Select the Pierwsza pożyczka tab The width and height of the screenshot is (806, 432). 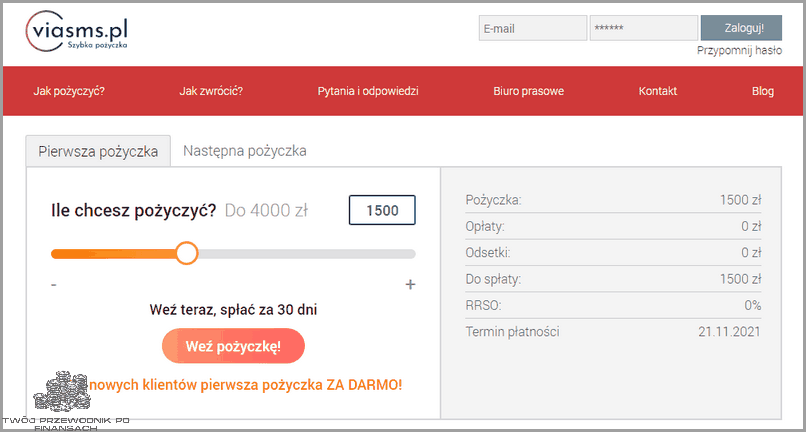tap(98, 152)
